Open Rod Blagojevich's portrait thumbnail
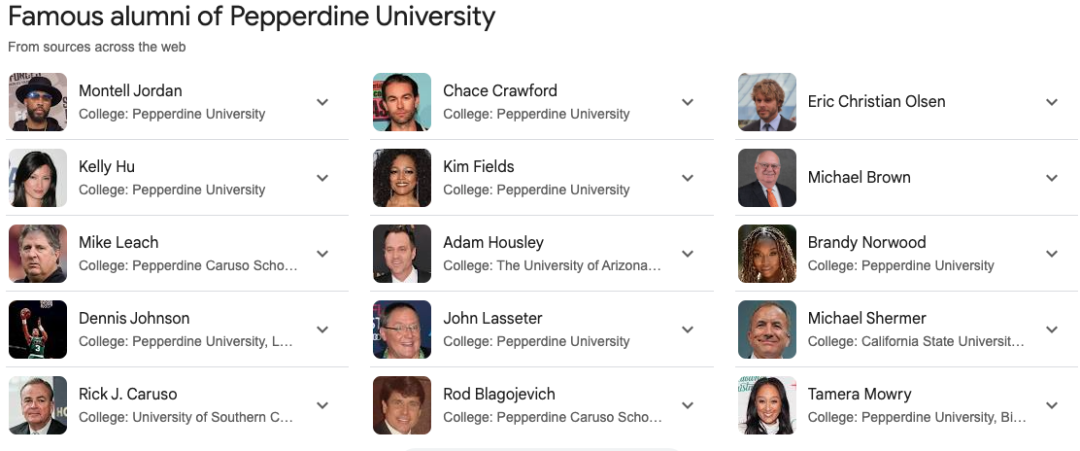 402,405
